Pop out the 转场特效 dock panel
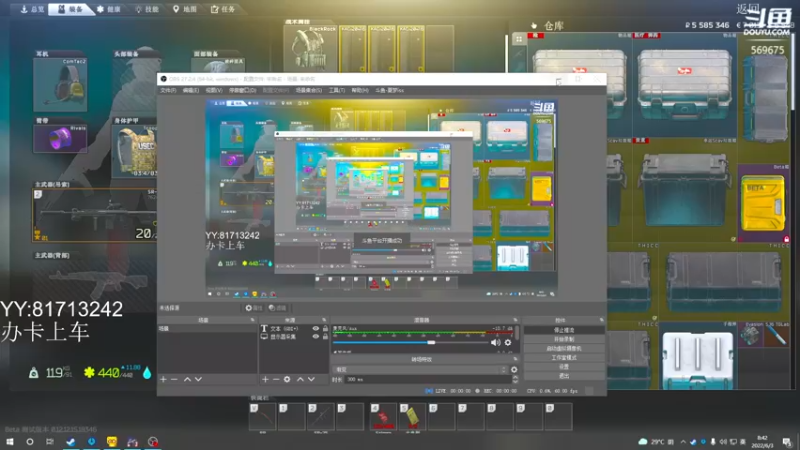800x450 pixels. (x=515, y=360)
